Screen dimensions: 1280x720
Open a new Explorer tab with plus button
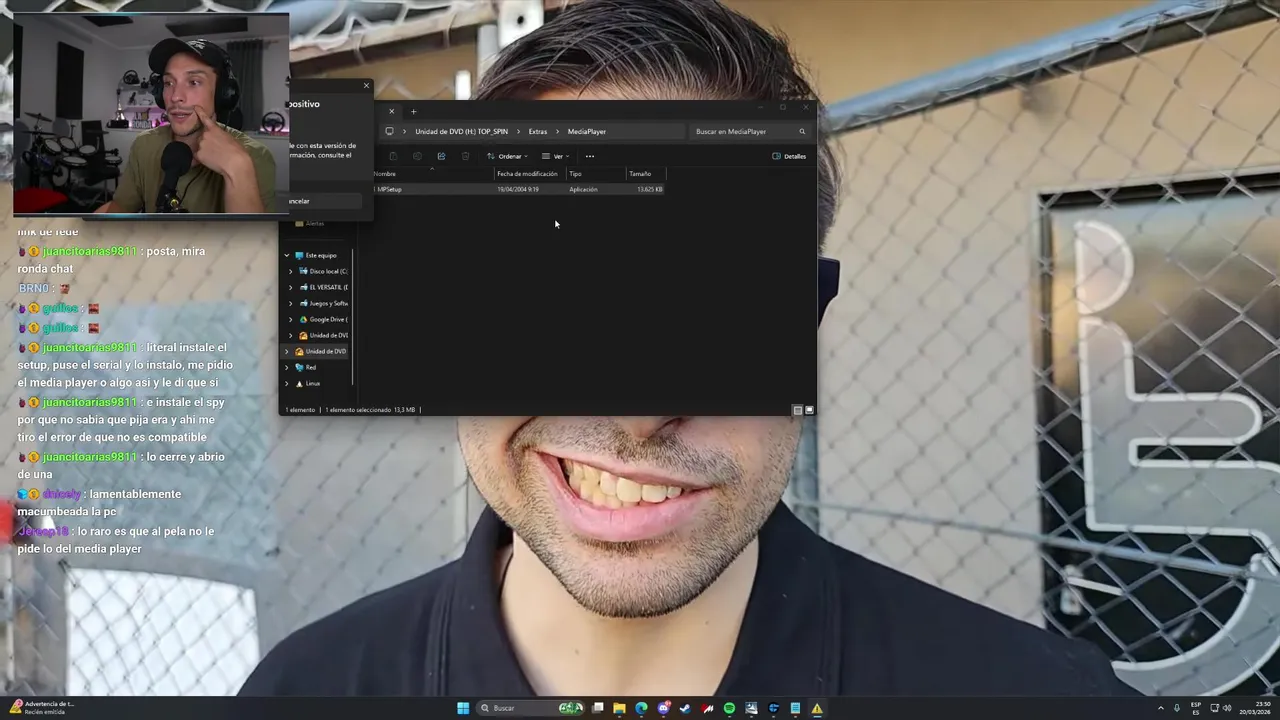tap(413, 111)
